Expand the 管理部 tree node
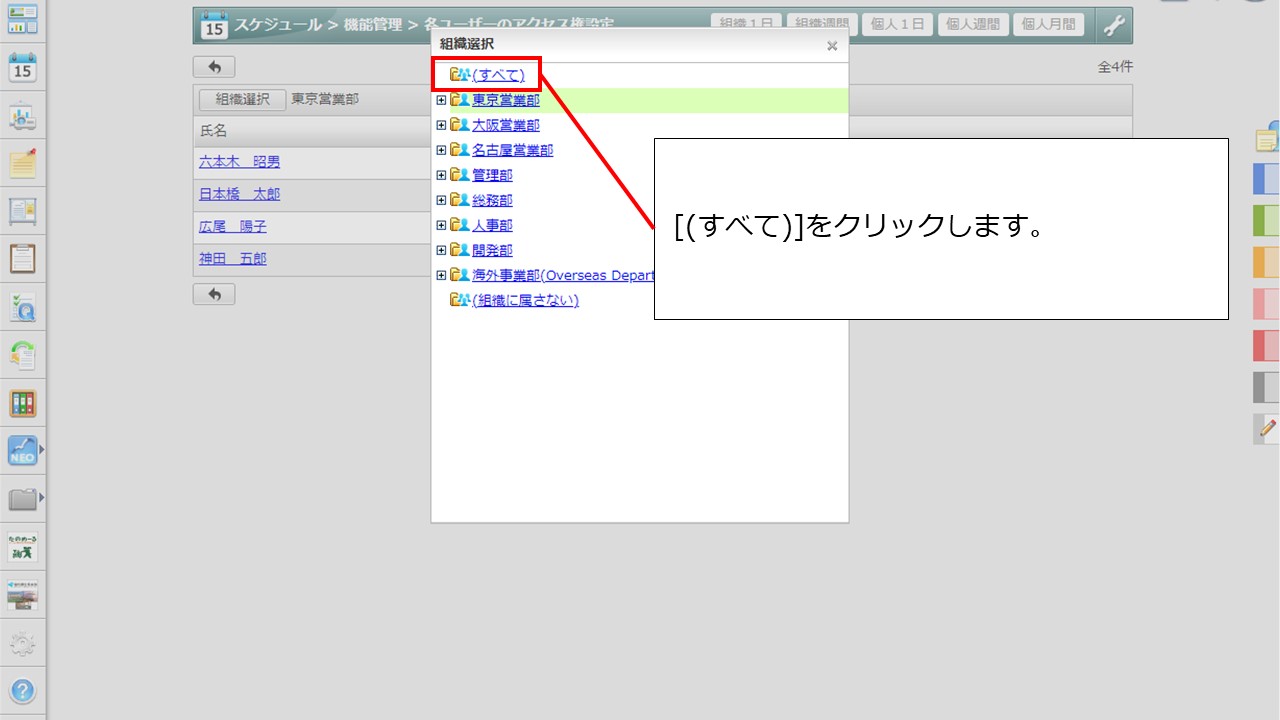1280x720 pixels. [x=441, y=175]
